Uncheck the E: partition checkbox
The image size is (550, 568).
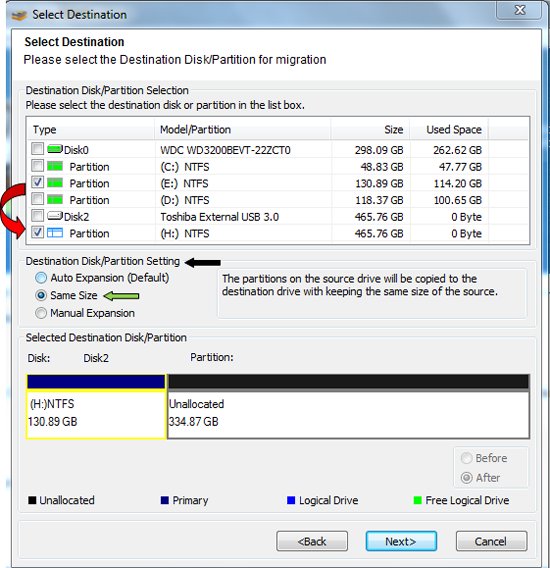37,182
